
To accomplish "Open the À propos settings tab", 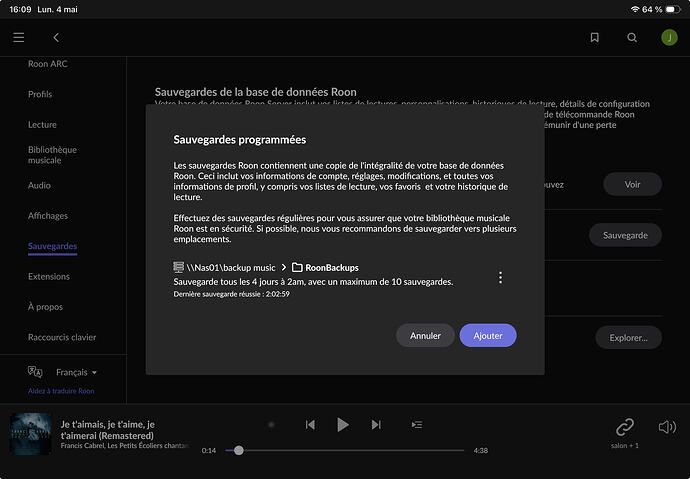I will coord(45,307).
